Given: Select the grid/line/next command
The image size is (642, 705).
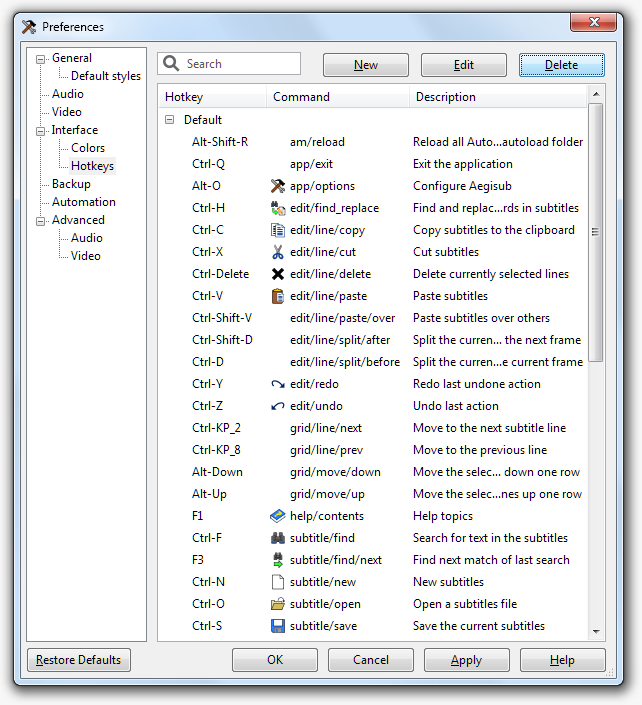Looking at the screenshot, I should coord(325,428).
